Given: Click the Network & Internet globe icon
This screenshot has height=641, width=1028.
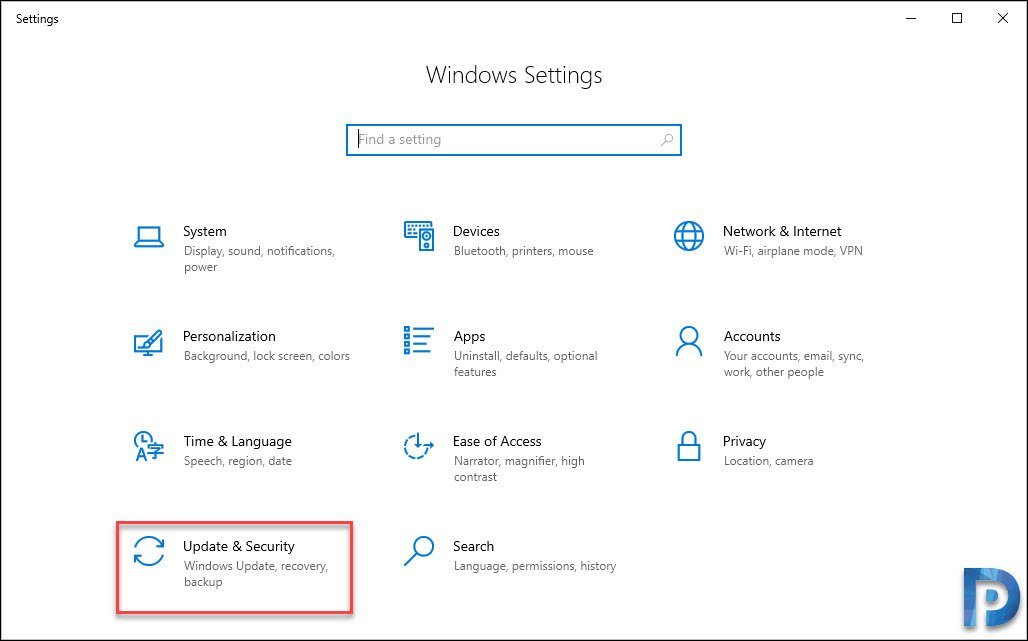Looking at the screenshot, I should pyautogui.click(x=688, y=236).
